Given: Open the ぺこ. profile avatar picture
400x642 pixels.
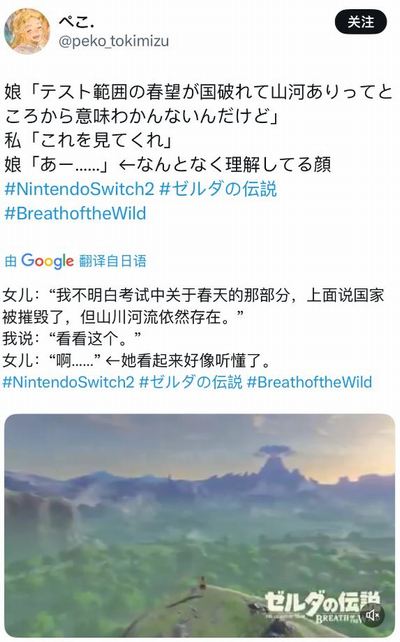Looking at the screenshot, I should coord(27,31).
